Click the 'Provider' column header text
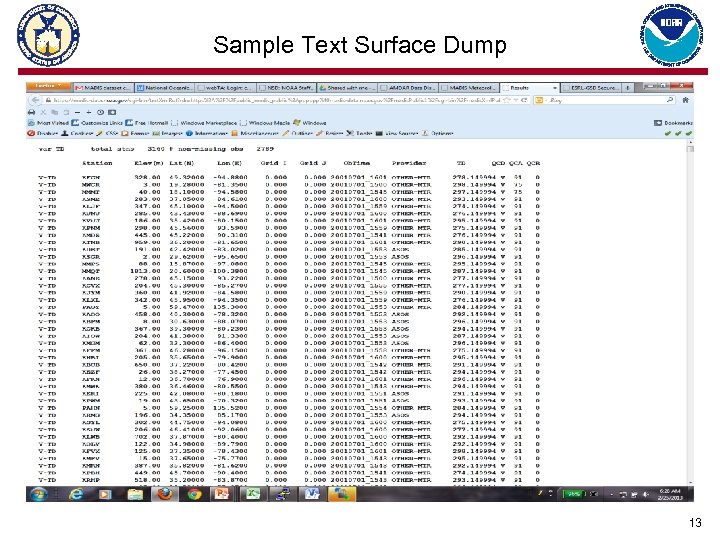Screen dimensions: 720x540 pos(409,163)
